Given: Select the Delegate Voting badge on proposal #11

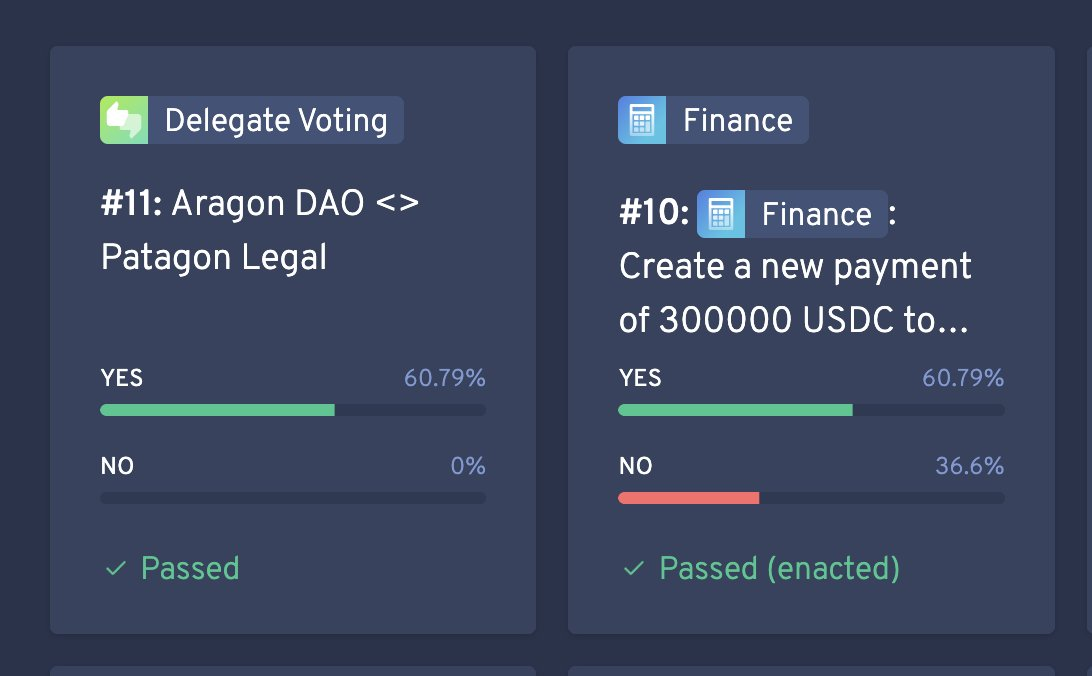Looking at the screenshot, I should 251,119.
